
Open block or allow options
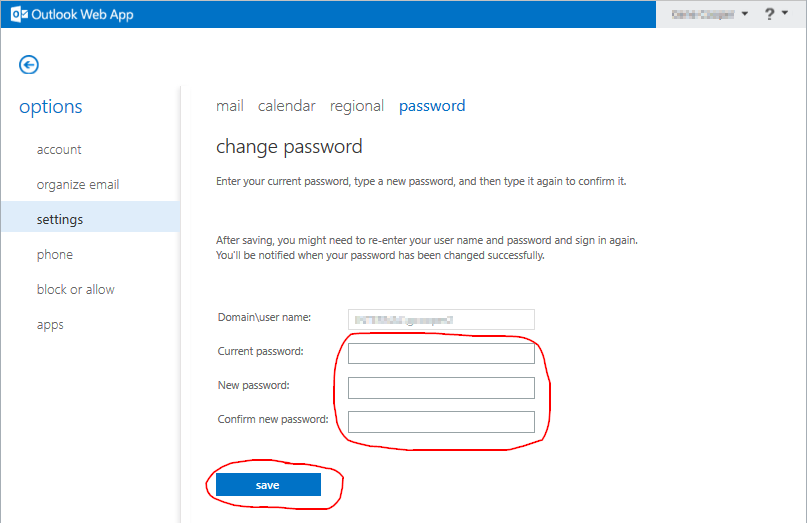point(76,290)
